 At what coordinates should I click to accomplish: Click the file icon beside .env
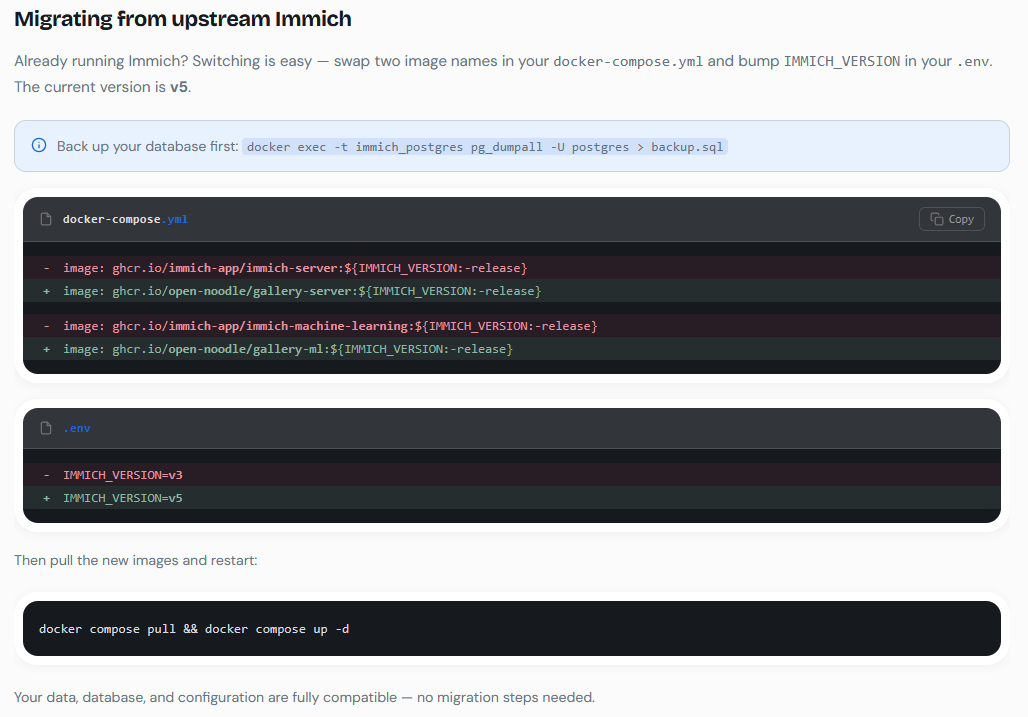[x=46, y=428]
